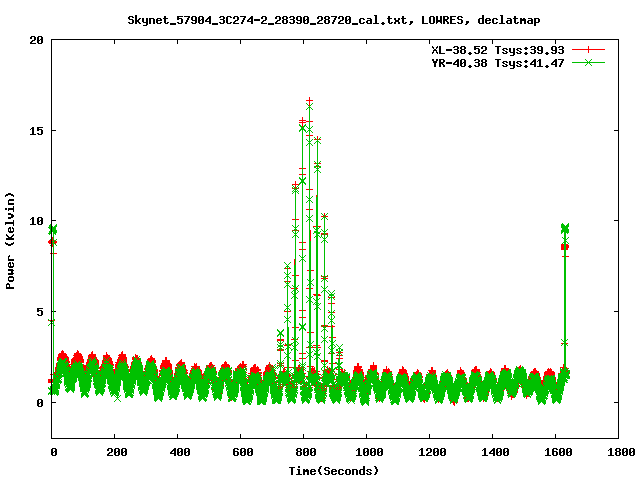Click the y-axis tick label 15

pyautogui.click(x=36, y=131)
